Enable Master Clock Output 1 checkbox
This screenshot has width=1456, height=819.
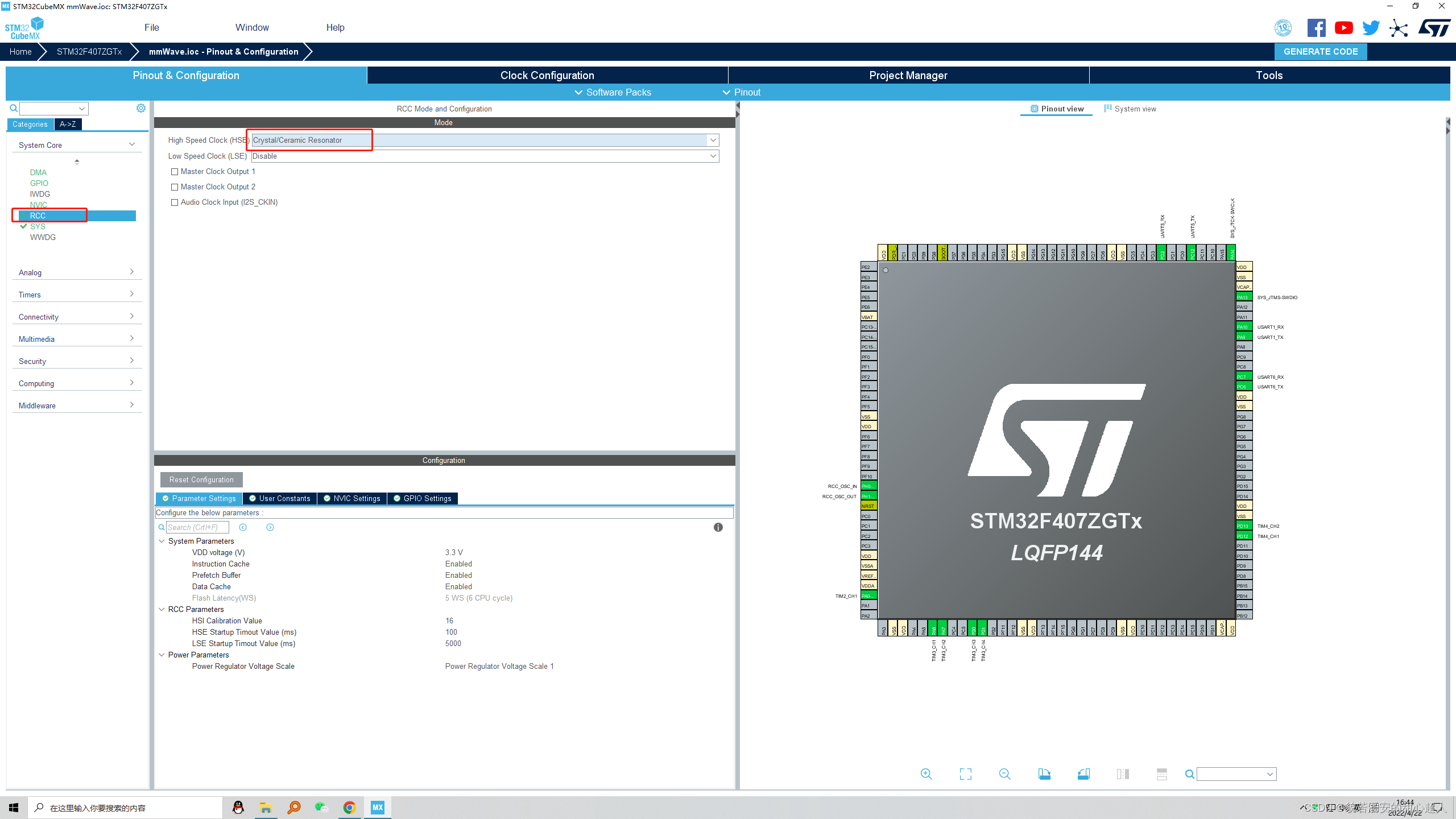[x=175, y=172]
